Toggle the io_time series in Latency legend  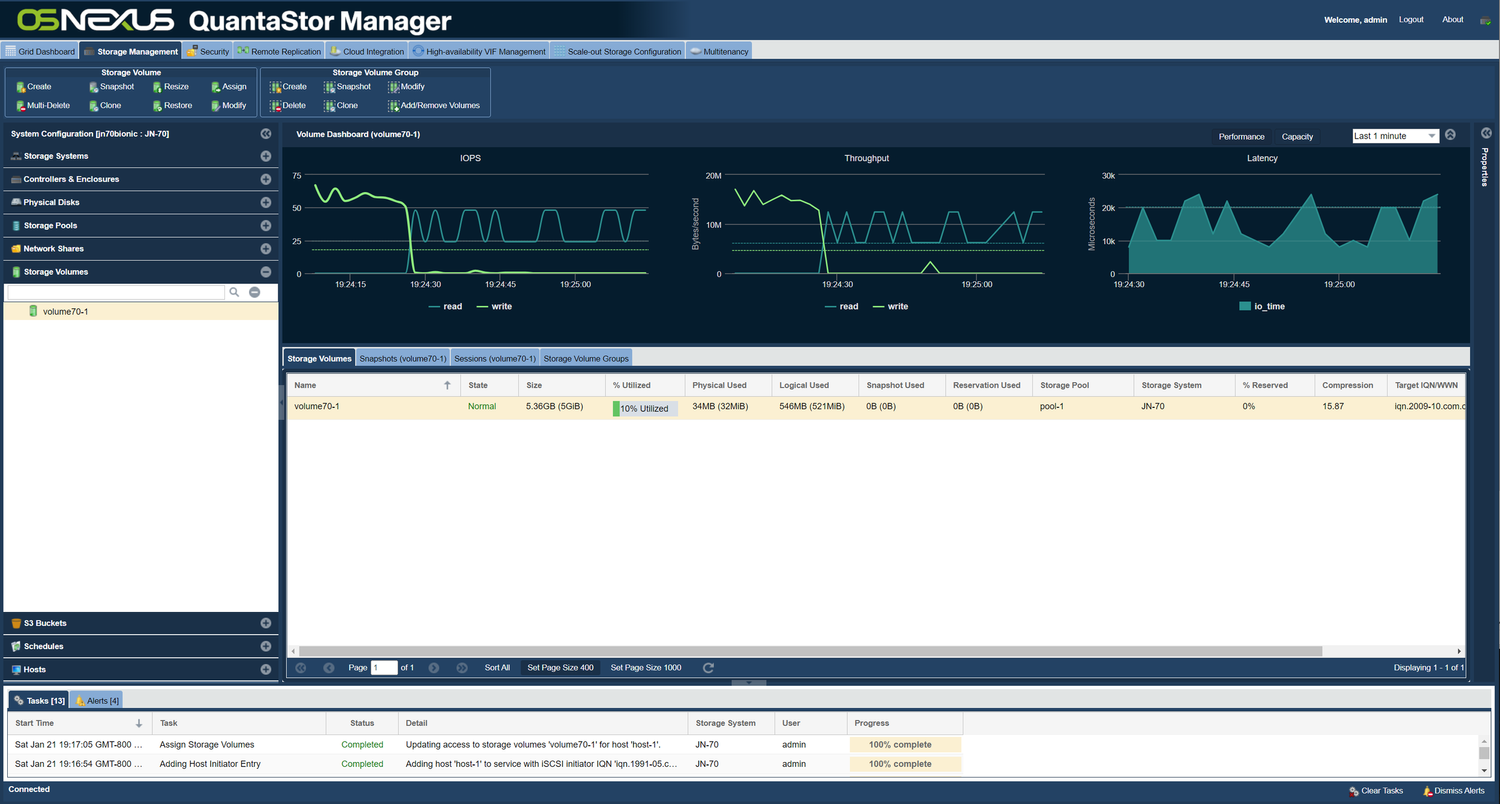(x=1262, y=306)
